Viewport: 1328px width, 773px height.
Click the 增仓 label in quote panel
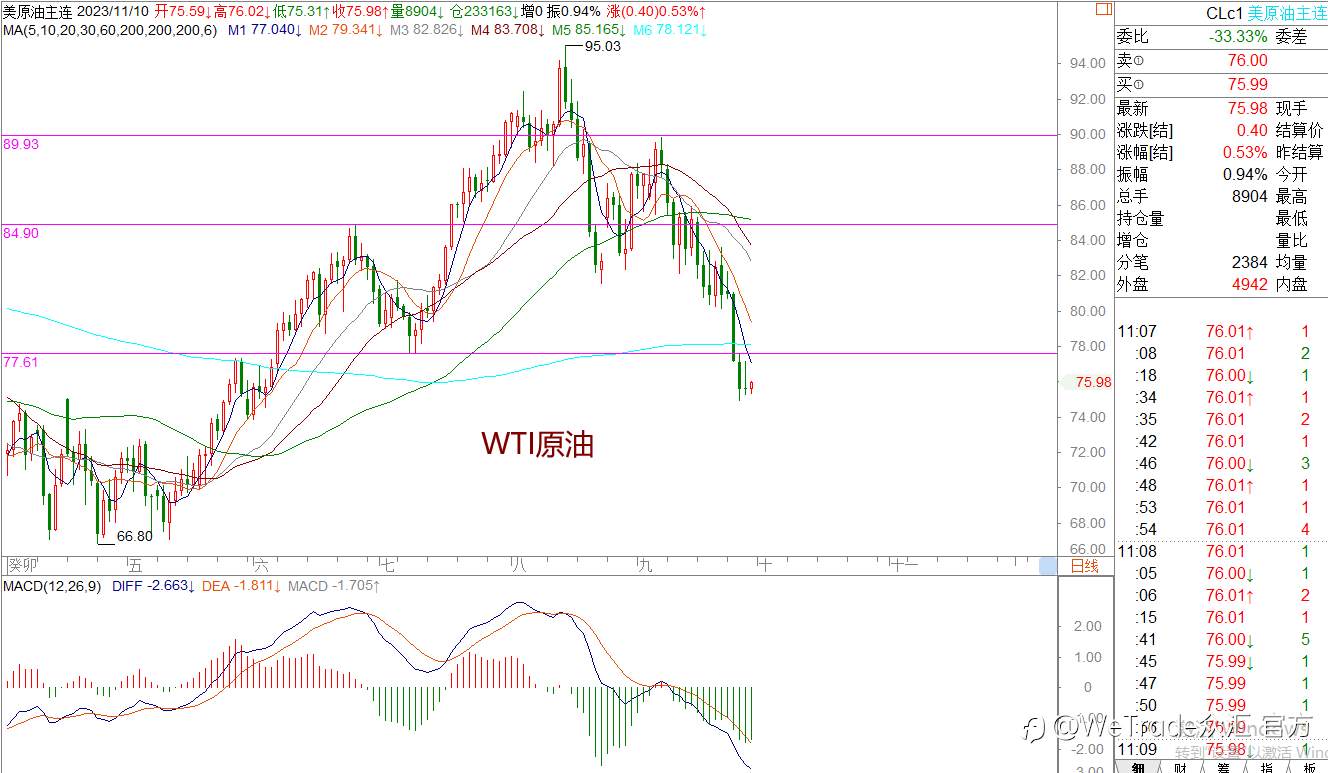tap(1133, 240)
